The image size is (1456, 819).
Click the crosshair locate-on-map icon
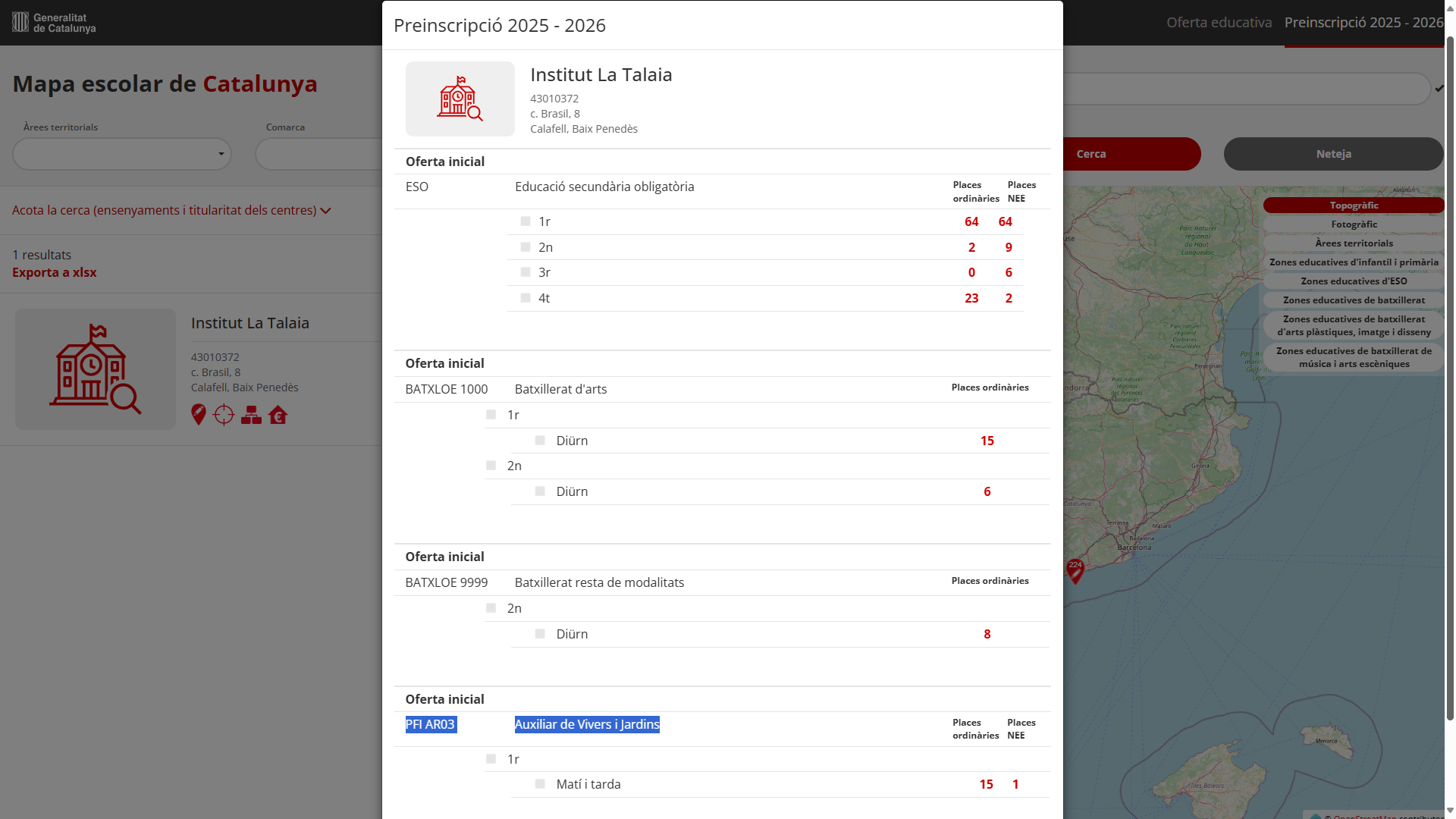tap(224, 415)
